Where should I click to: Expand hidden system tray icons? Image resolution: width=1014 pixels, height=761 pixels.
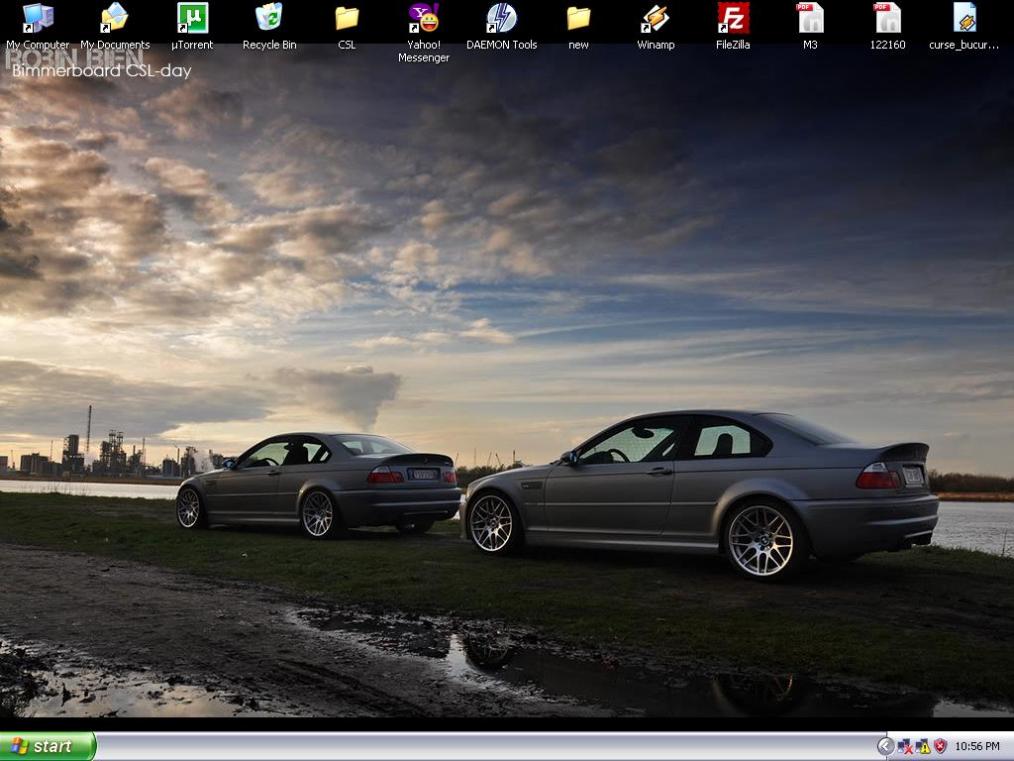click(885, 746)
